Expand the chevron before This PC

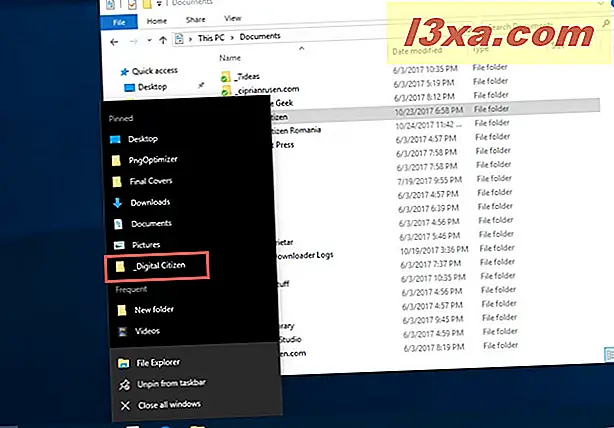(191, 39)
